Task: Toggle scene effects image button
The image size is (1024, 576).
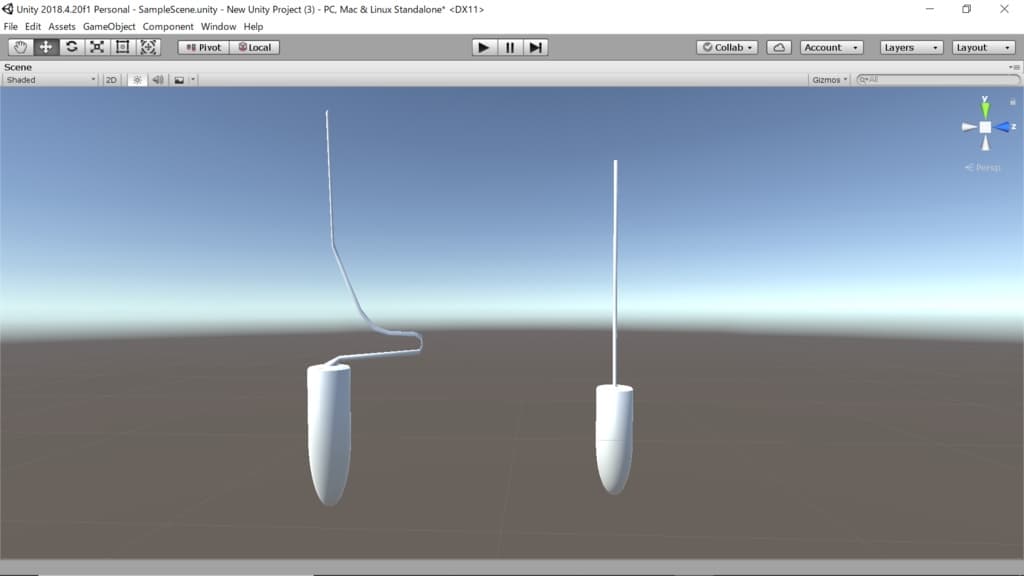Action: point(179,80)
